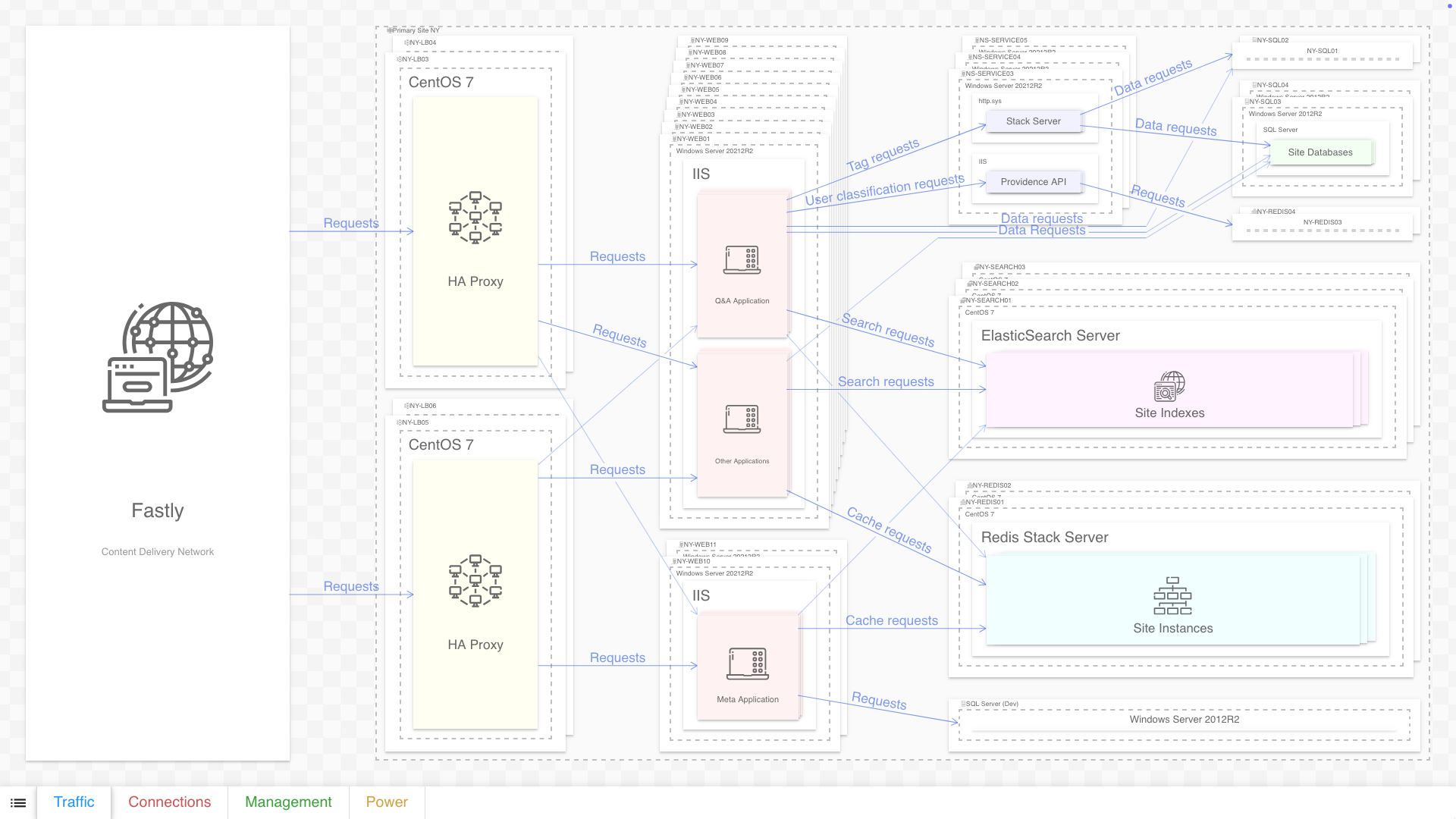Click the upper HA Proxy network icon
Image resolution: width=1456 pixels, height=819 pixels.
pos(475,218)
